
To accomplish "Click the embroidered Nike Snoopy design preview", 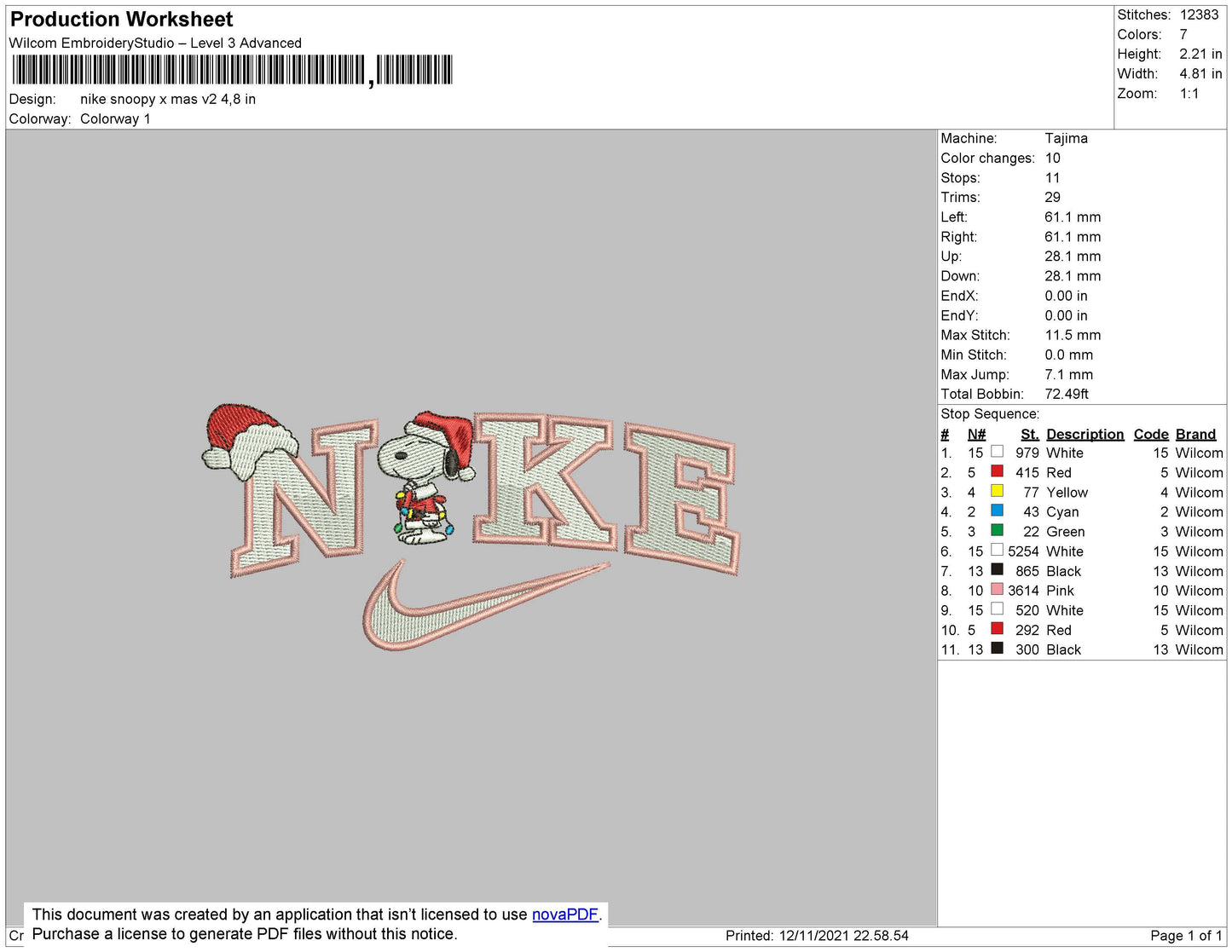I will [x=471, y=528].
